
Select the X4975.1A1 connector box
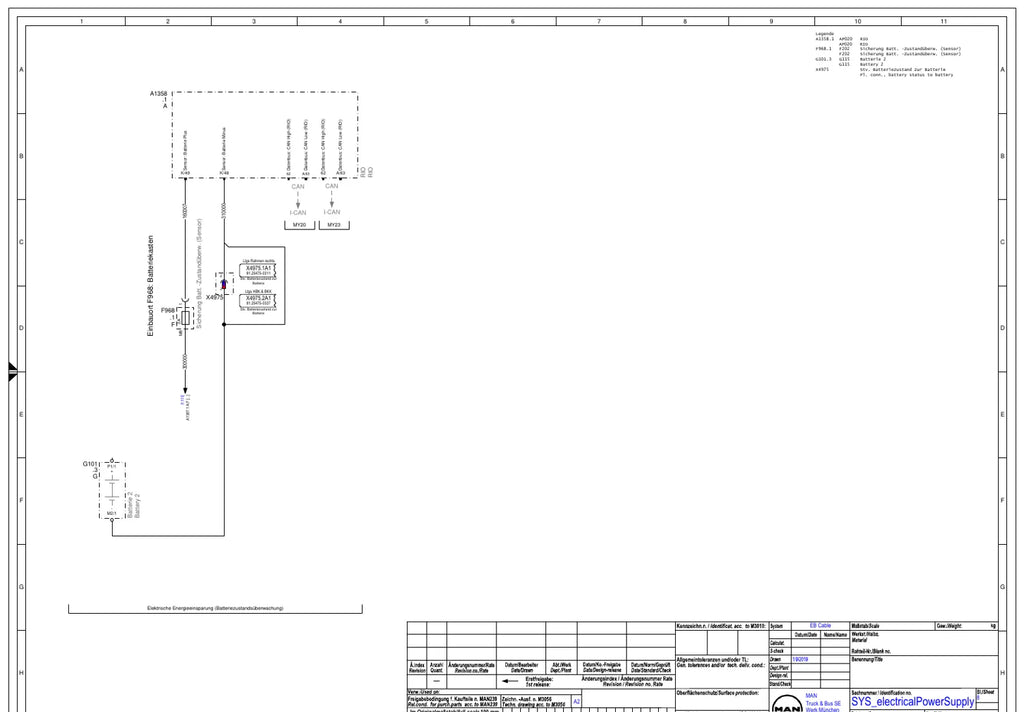[259, 270]
